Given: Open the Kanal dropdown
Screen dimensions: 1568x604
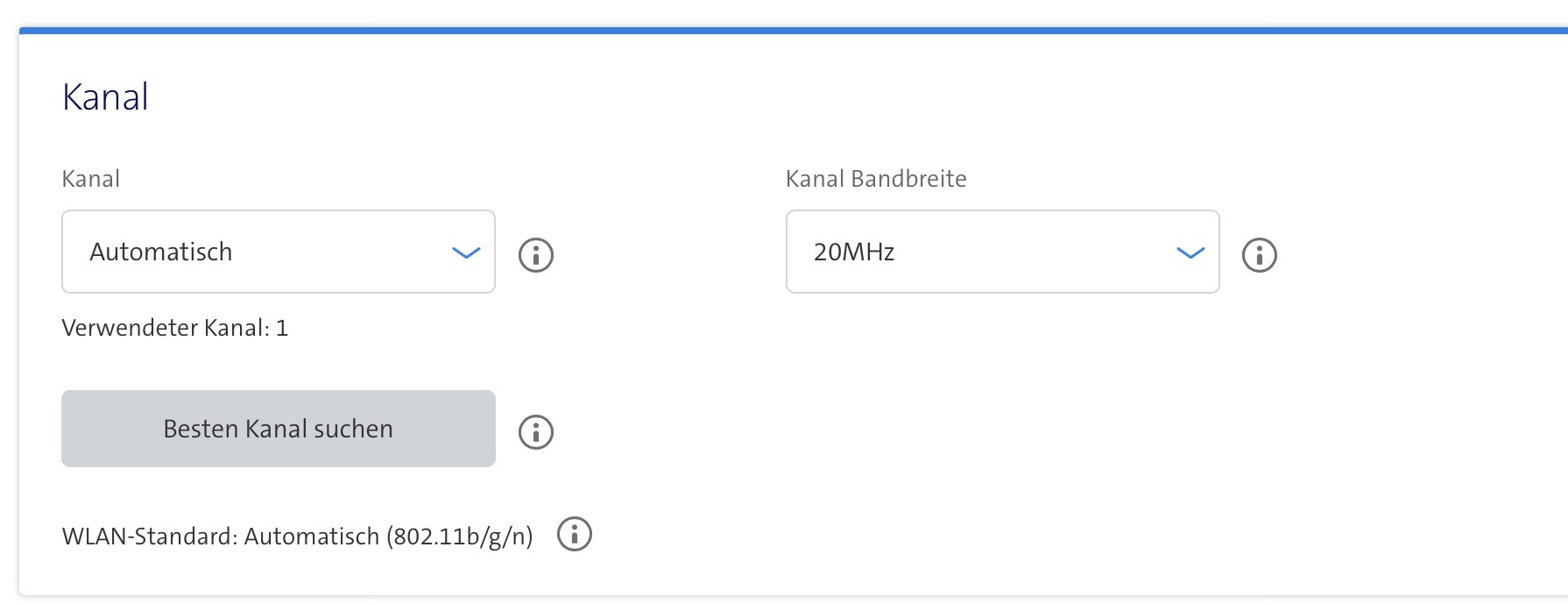Looking at the screenshot, I should pyautogui.click(x=278, y=252).
